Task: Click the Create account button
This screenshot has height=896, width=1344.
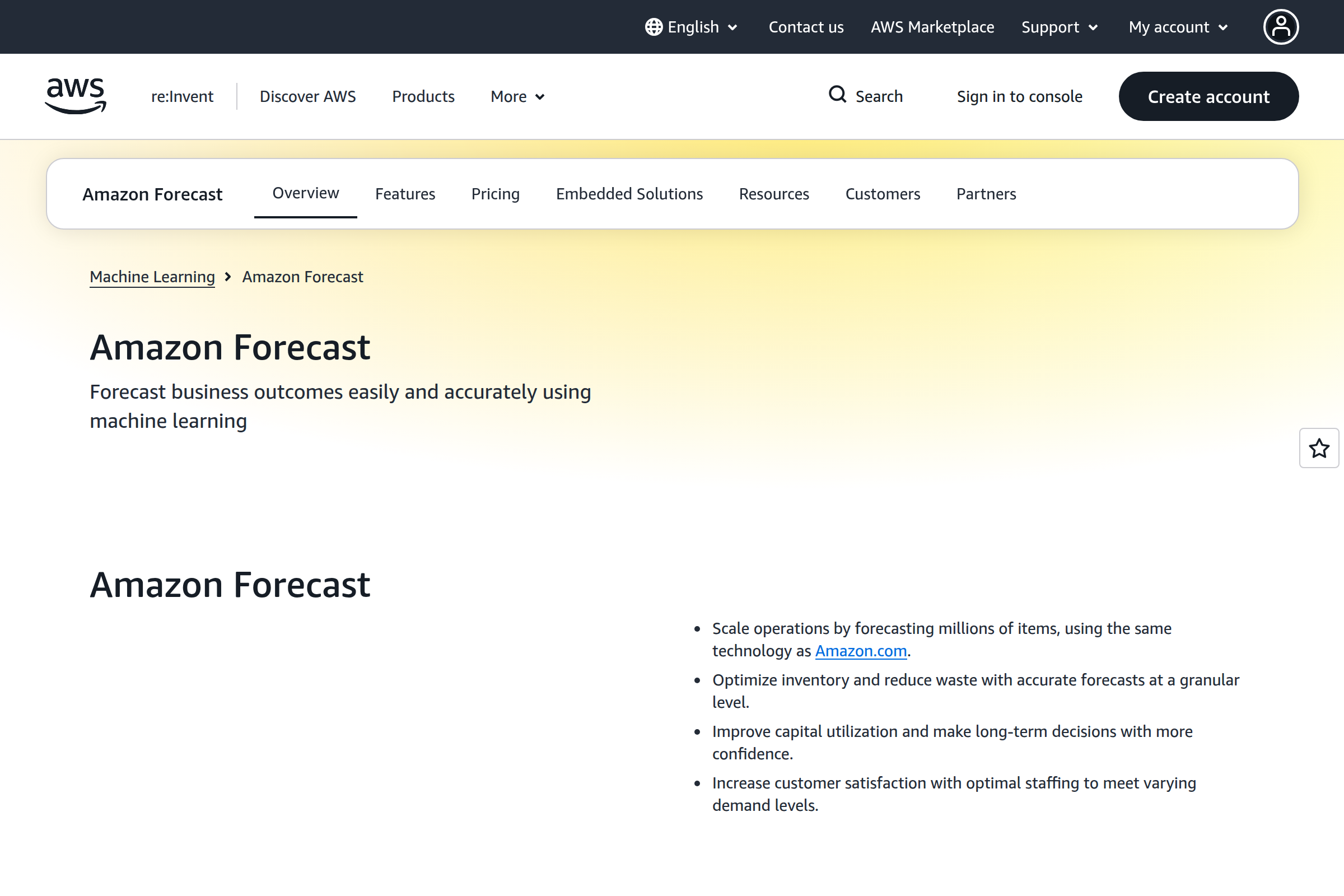Action: coord(1208,96)
